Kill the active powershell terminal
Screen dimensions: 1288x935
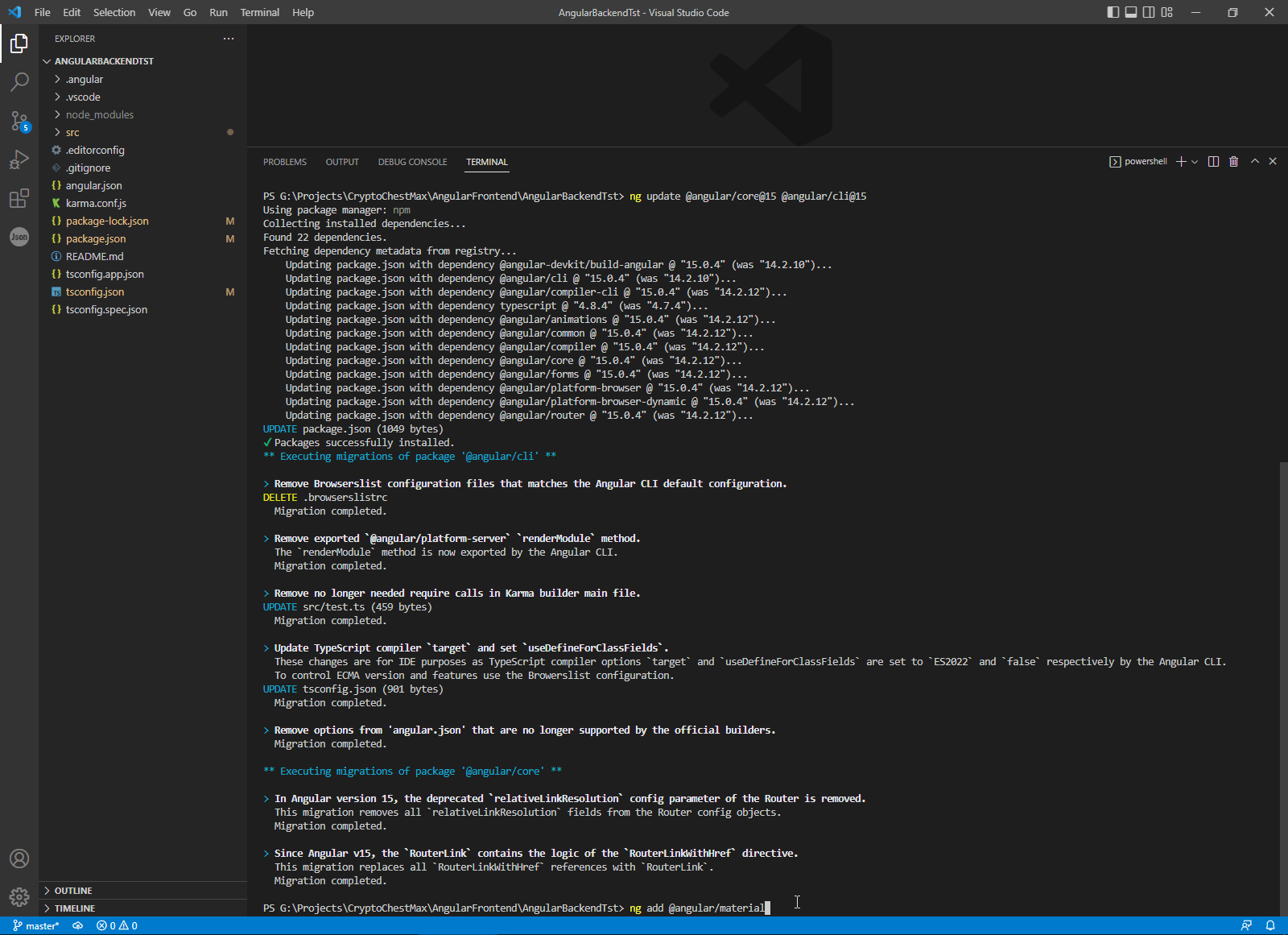tap(1234, 161)
